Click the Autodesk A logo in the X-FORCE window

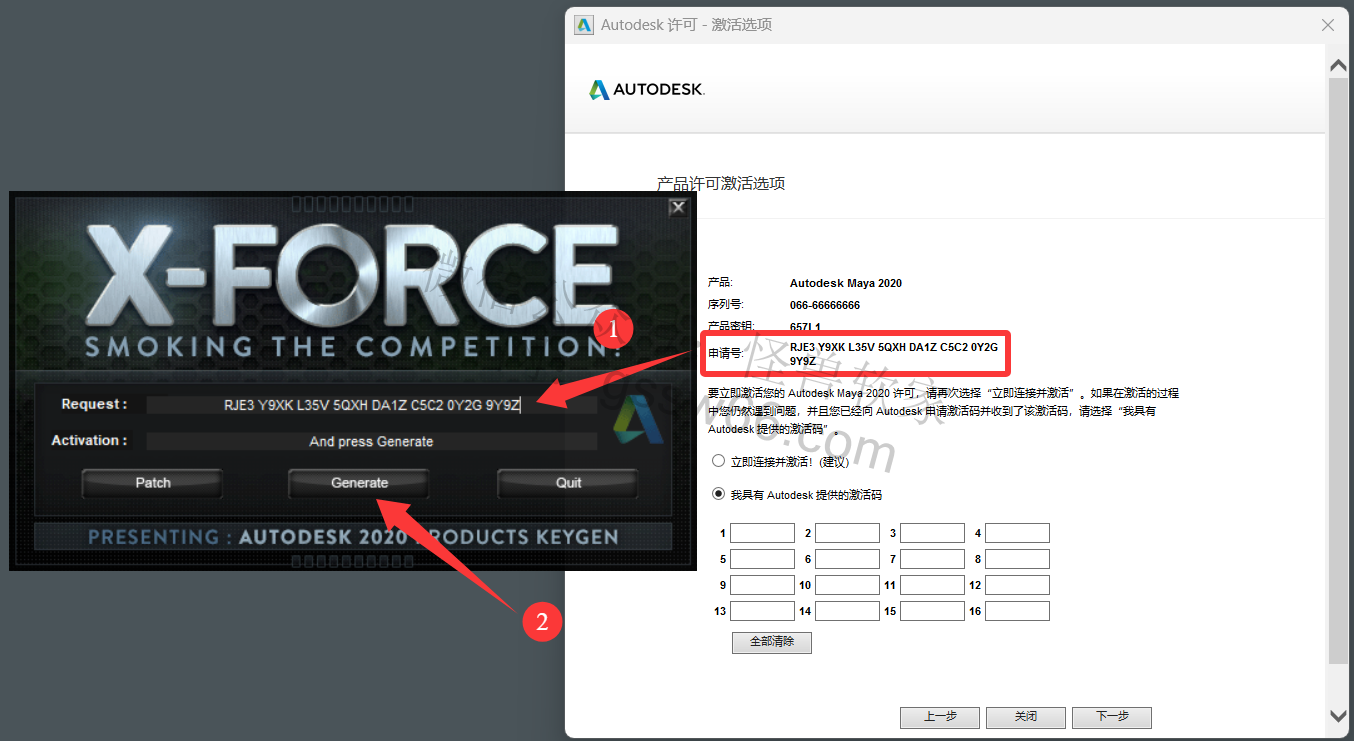[639, 419]
